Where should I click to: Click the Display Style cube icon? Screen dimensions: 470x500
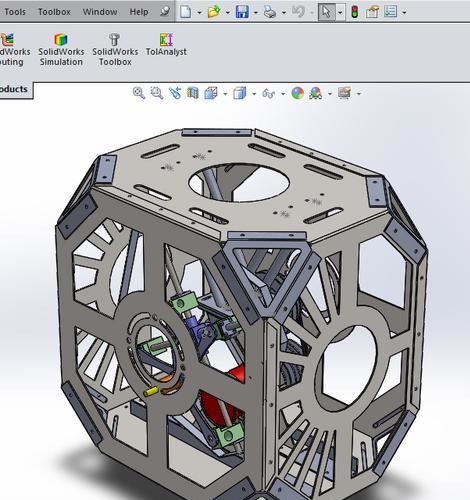point(239,93)
